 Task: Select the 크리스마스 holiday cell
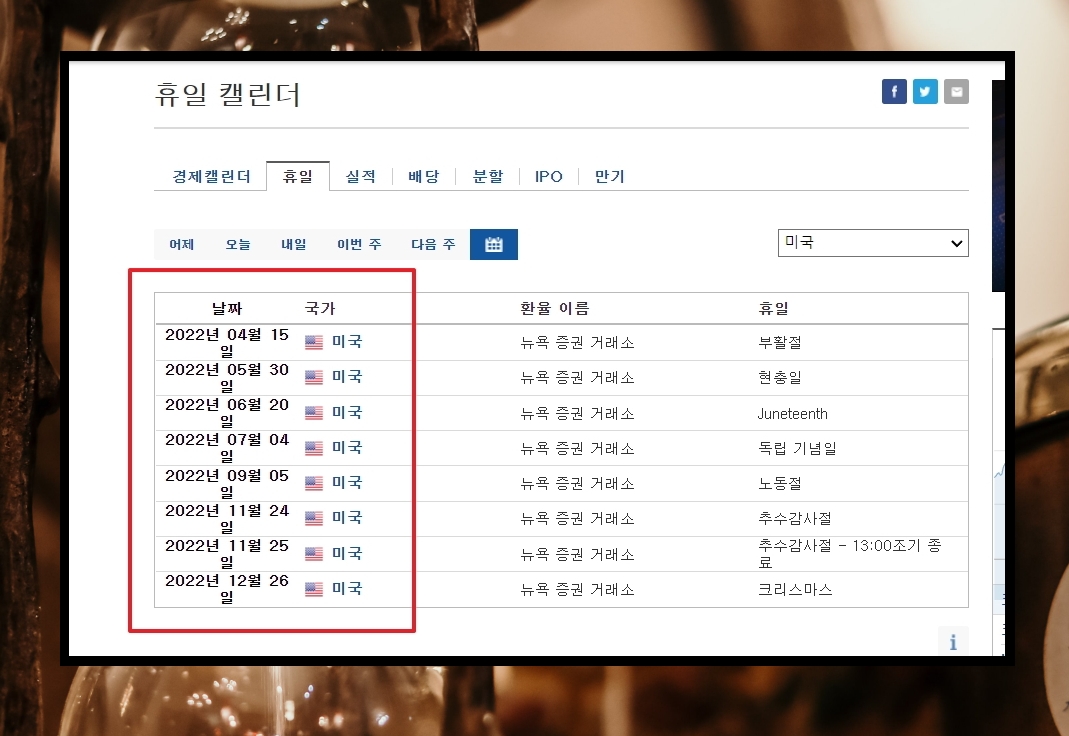pos(795,589)
